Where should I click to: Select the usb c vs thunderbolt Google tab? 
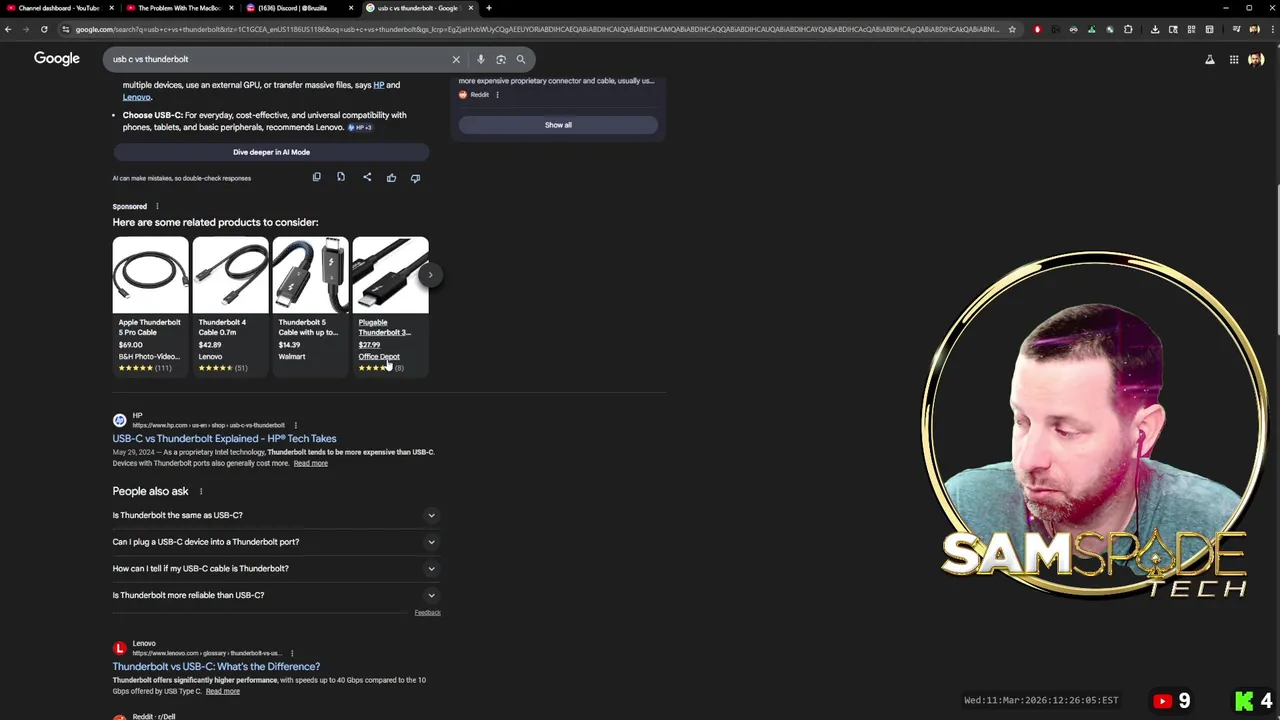click(x=418, y=8)
